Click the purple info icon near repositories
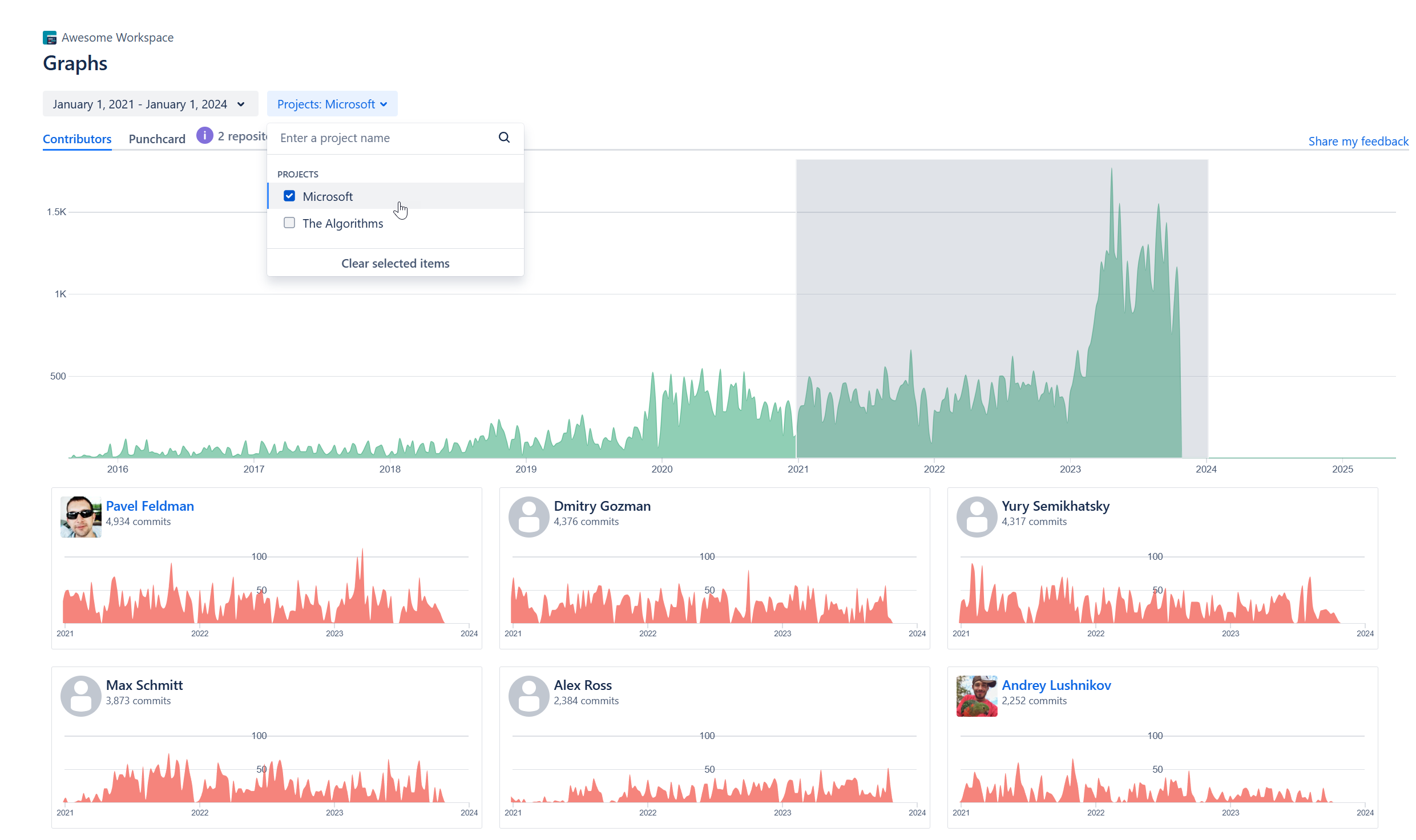 (x=204, y=136)
